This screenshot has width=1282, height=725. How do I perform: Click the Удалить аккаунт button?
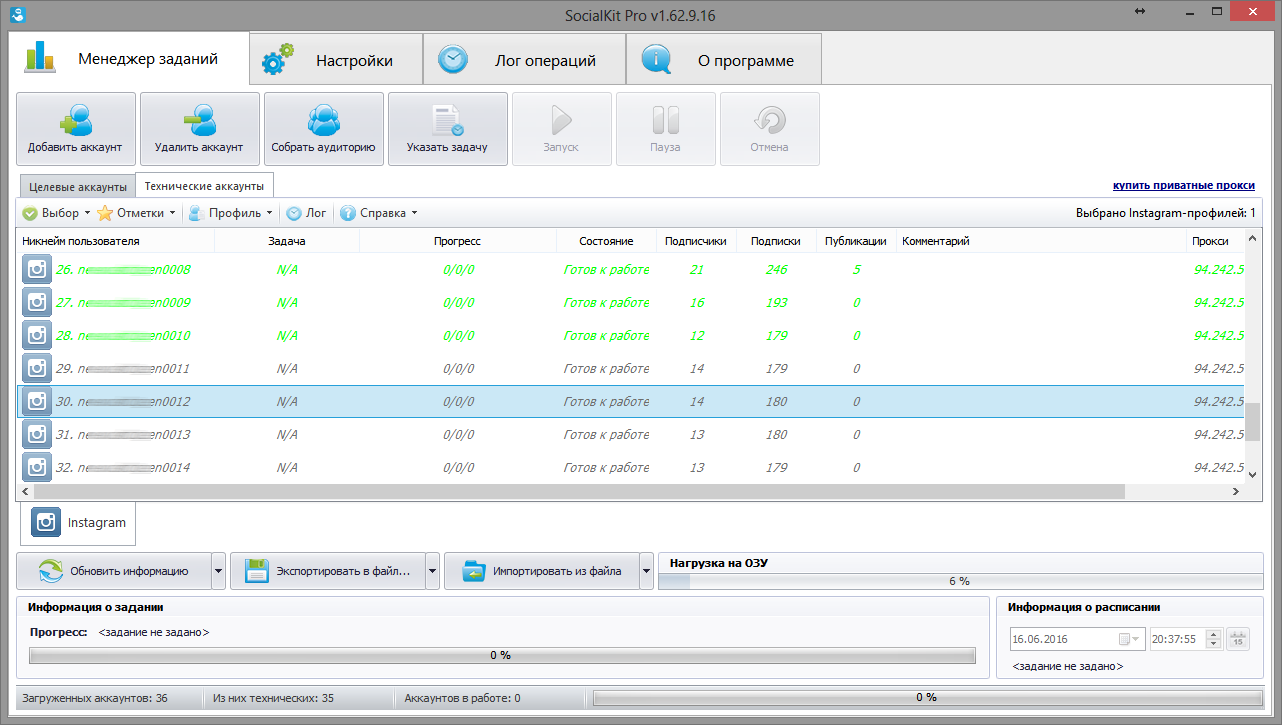click(200, 129)
